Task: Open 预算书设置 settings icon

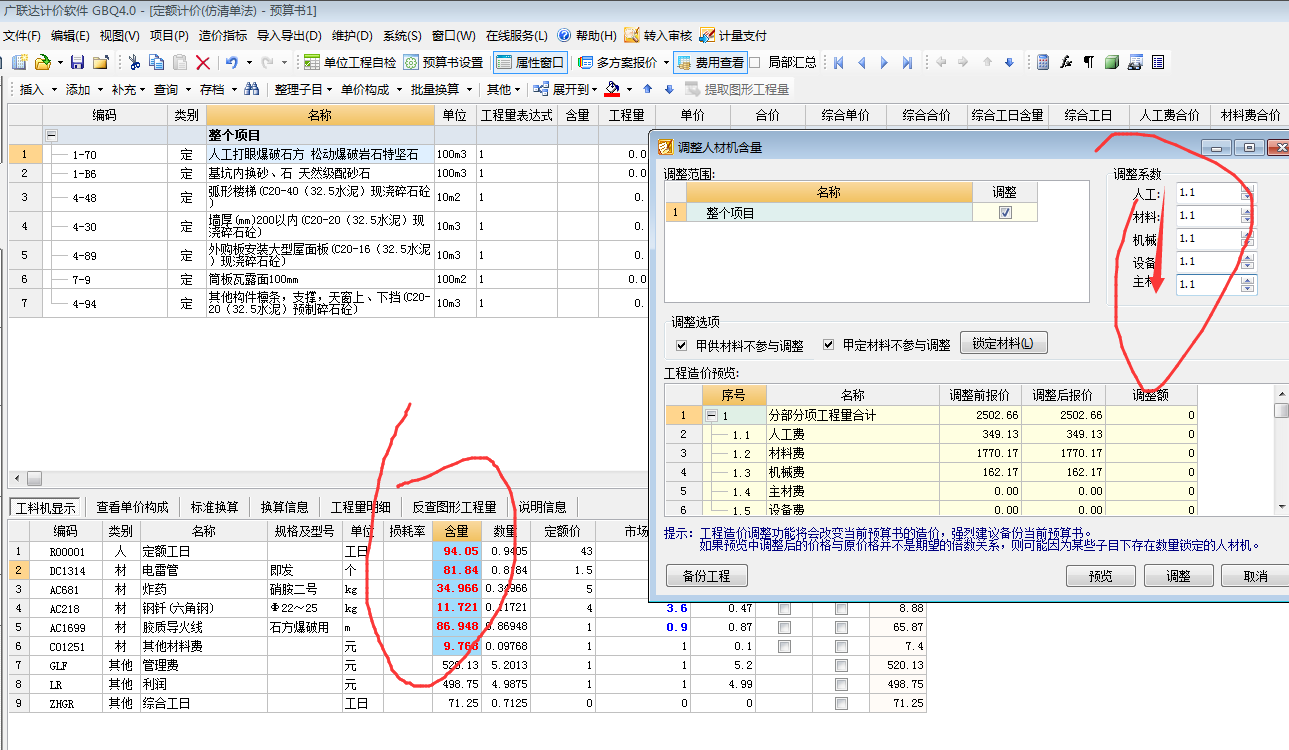Action: tap(444, 62)
